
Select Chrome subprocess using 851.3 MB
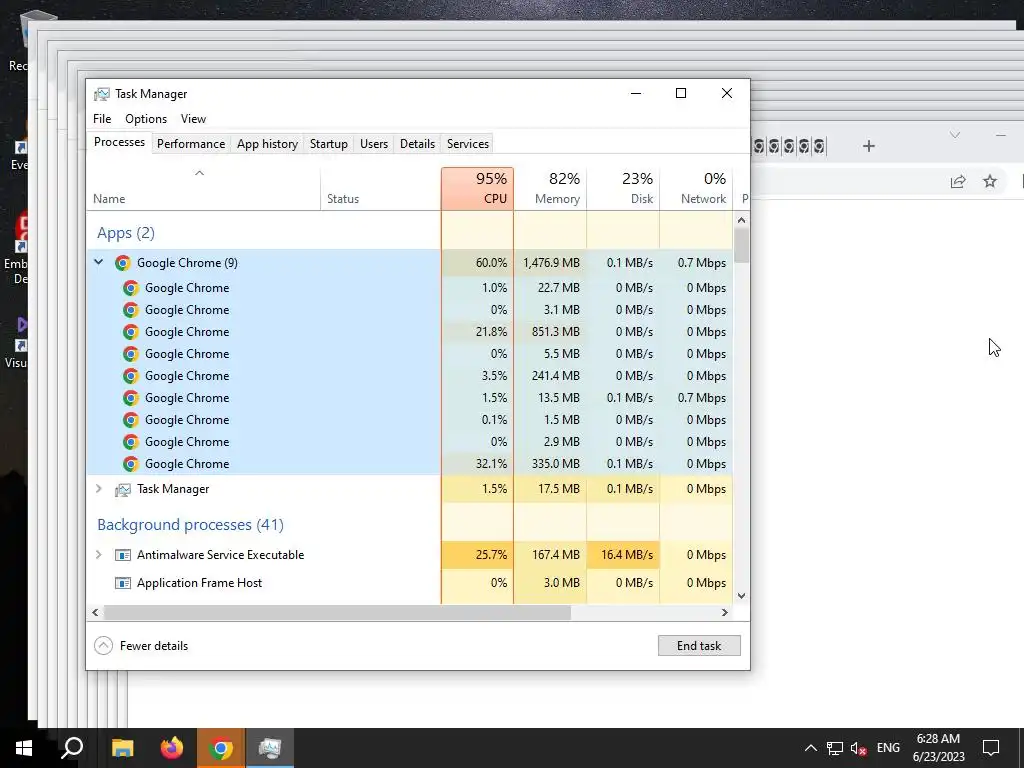coord(409,332)
